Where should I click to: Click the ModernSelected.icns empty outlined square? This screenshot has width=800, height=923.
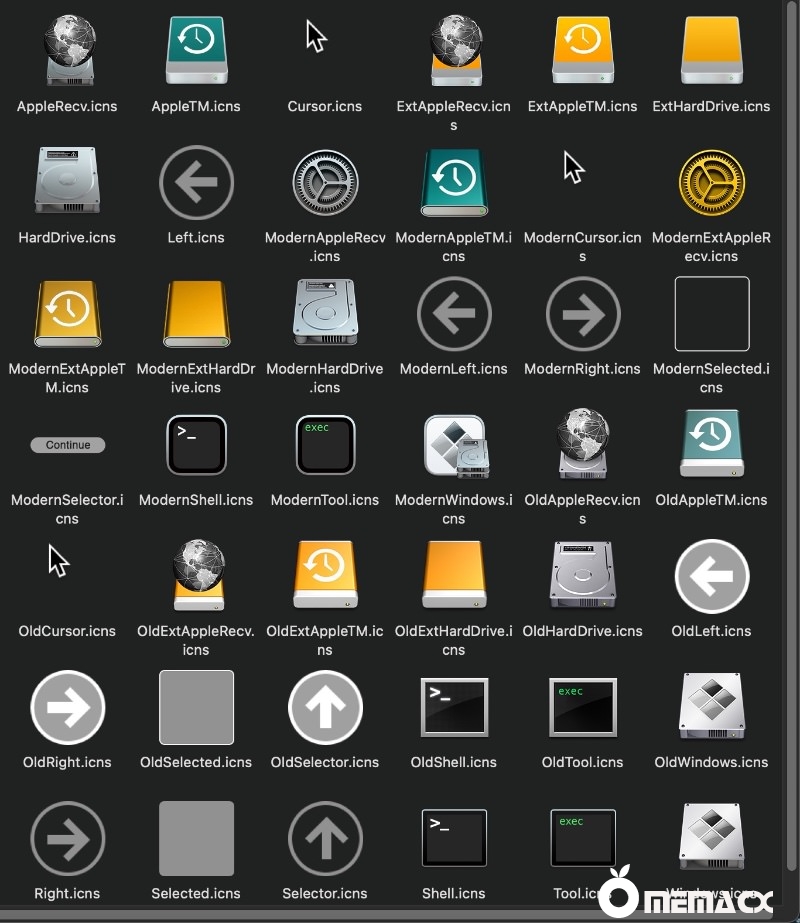[x=711, y=314]
